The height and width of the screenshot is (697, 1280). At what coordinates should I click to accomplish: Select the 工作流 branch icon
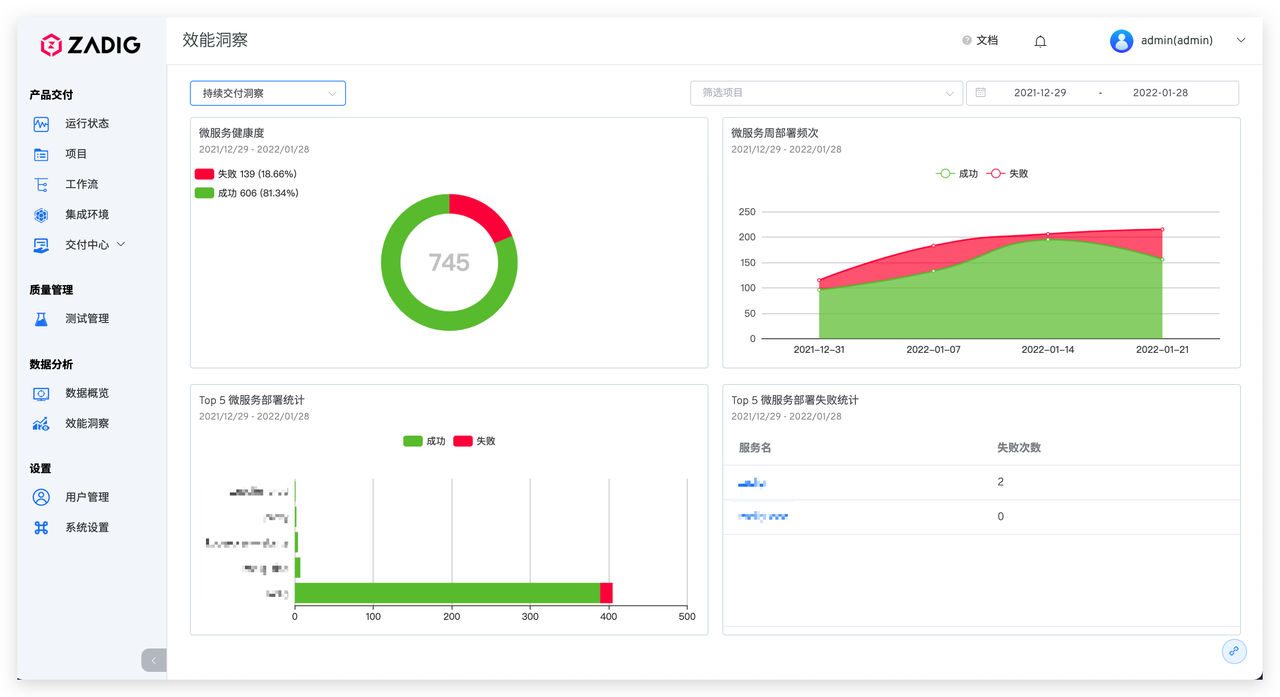(41, 184)
